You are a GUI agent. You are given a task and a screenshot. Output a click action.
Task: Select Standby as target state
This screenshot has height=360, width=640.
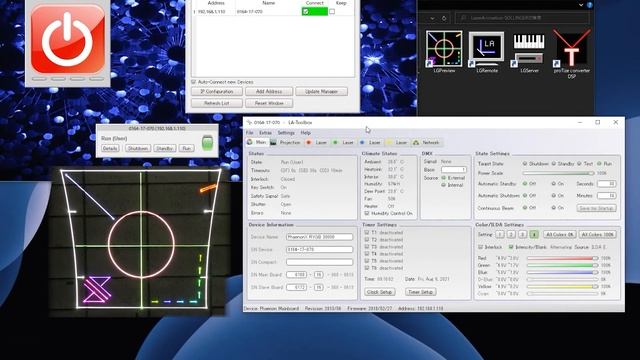[553, 164]
